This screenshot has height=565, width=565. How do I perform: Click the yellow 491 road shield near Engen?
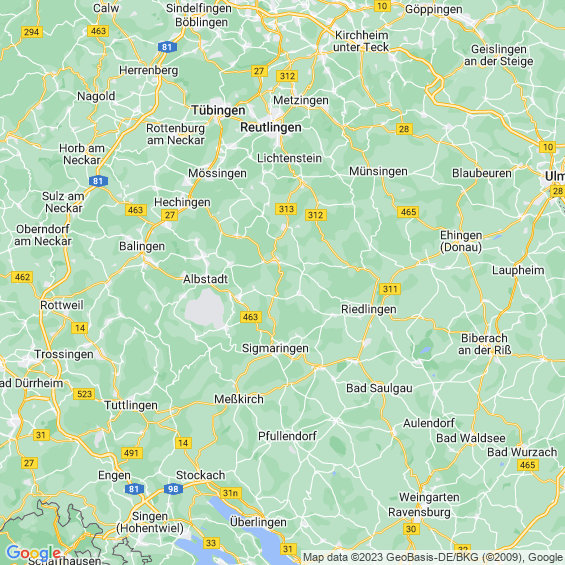click(132, 453)
